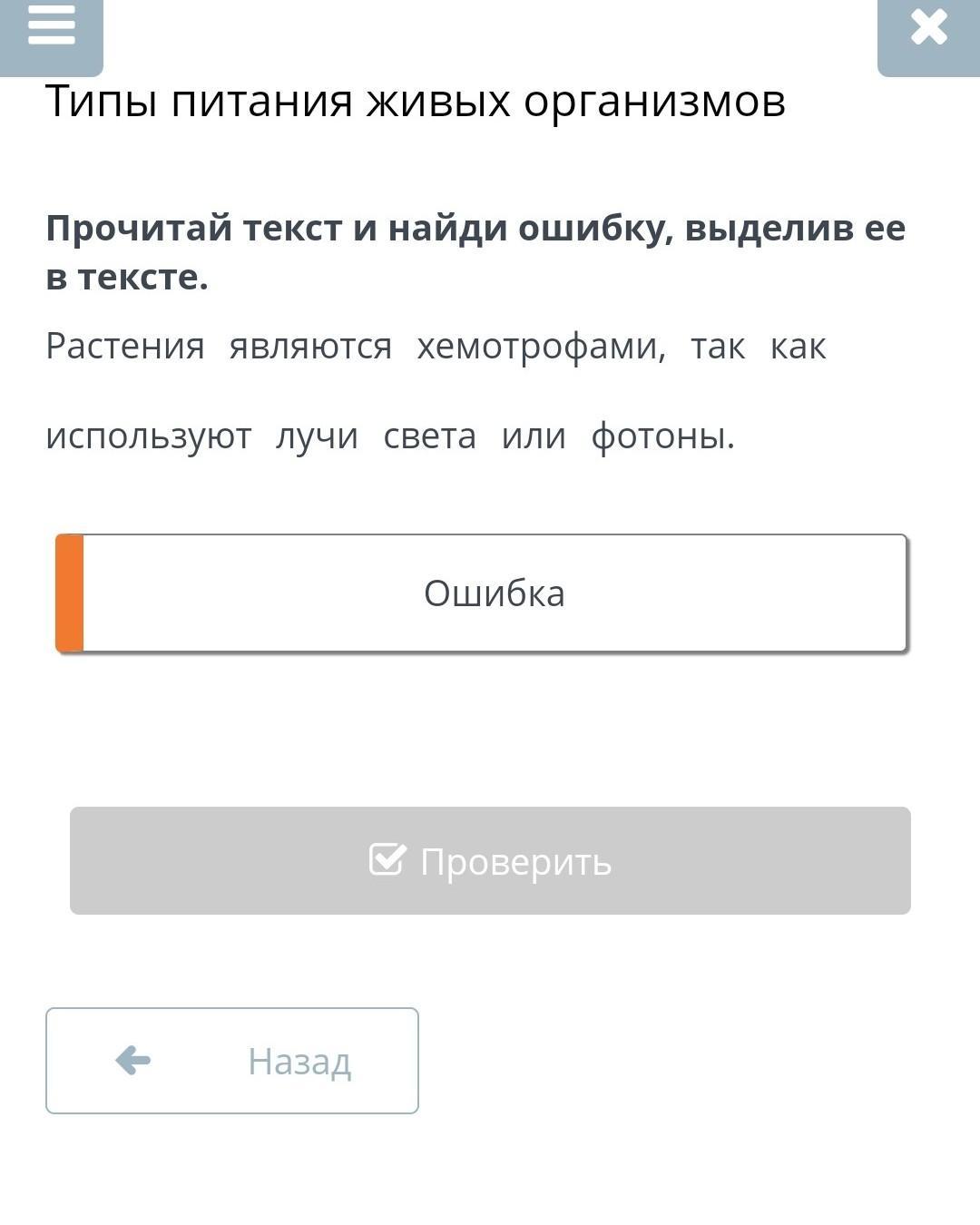Select the word фотоны in text

pos(660,436)
